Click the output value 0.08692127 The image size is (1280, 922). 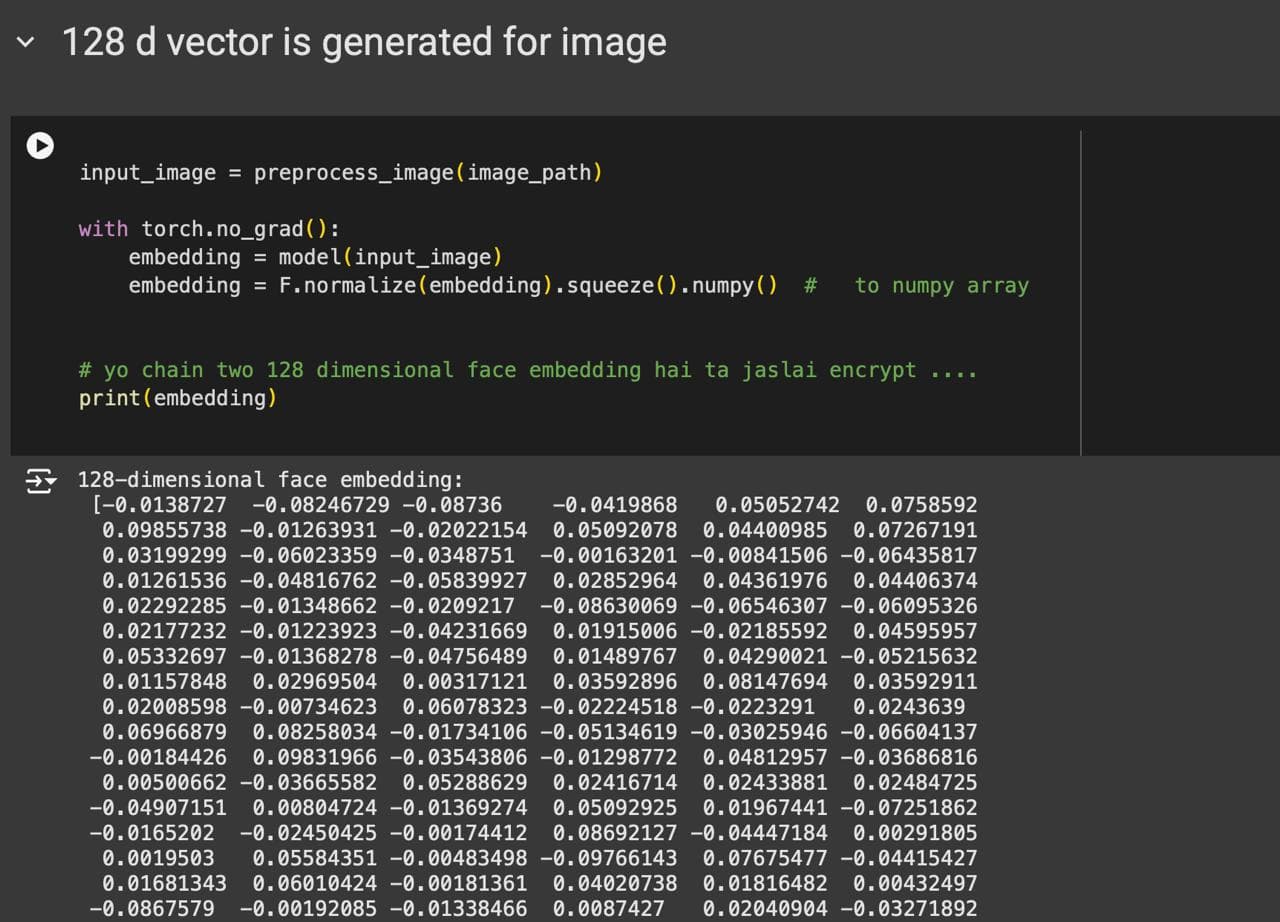pos(614,833)
